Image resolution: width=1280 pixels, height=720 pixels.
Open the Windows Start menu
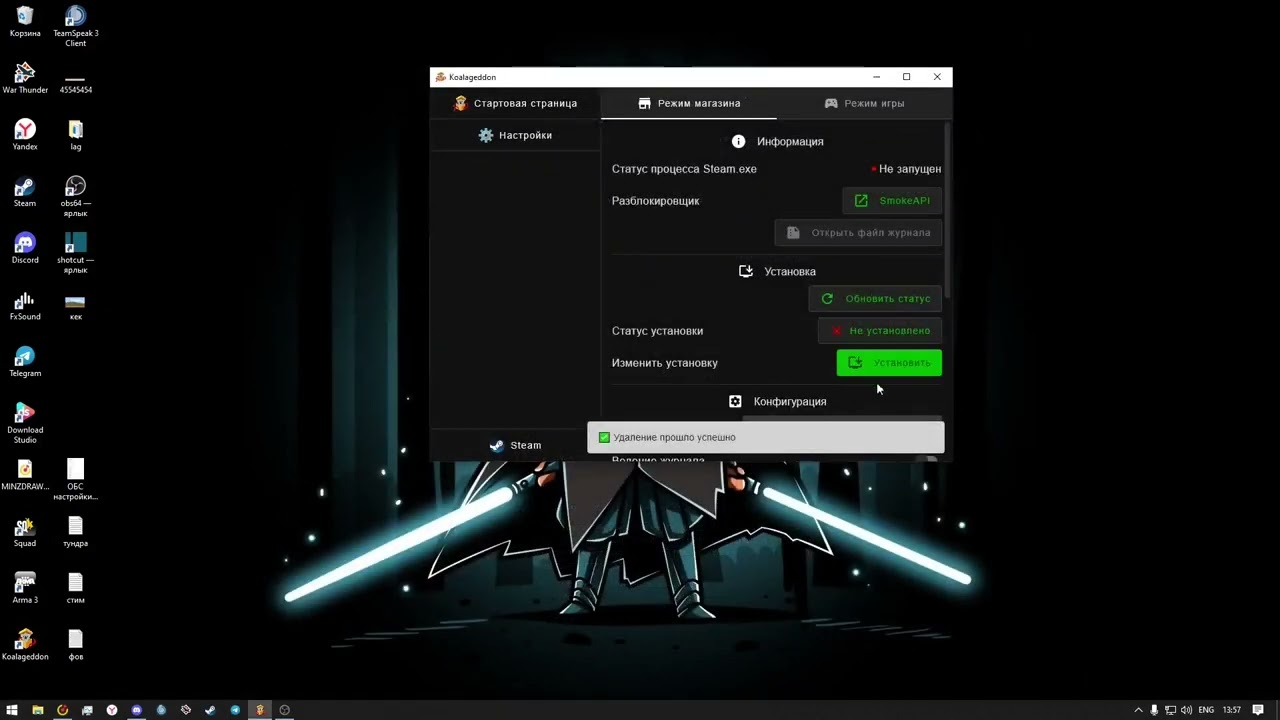point(13,710)
